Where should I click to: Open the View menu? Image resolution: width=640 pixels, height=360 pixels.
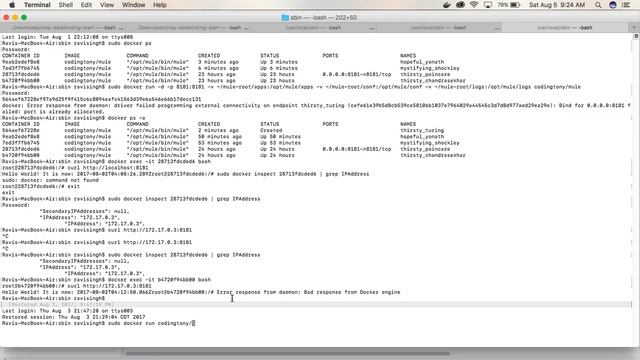coord(107,5)
